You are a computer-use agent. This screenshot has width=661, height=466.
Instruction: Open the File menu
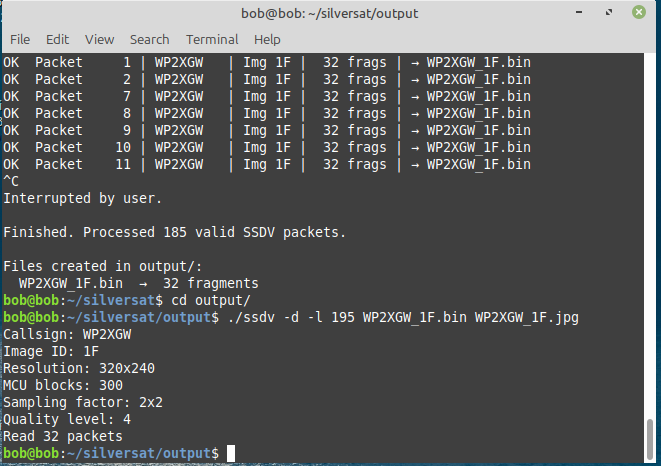tap(20, 39)
